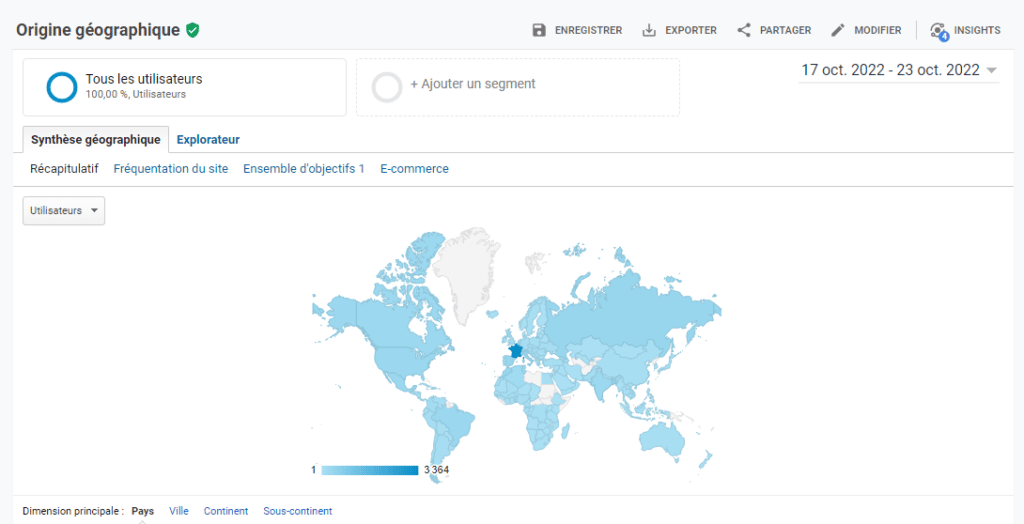Select Ensemble d'objectifs 1 link
The width and height of the screenshot is (1024, 524).
303,169
